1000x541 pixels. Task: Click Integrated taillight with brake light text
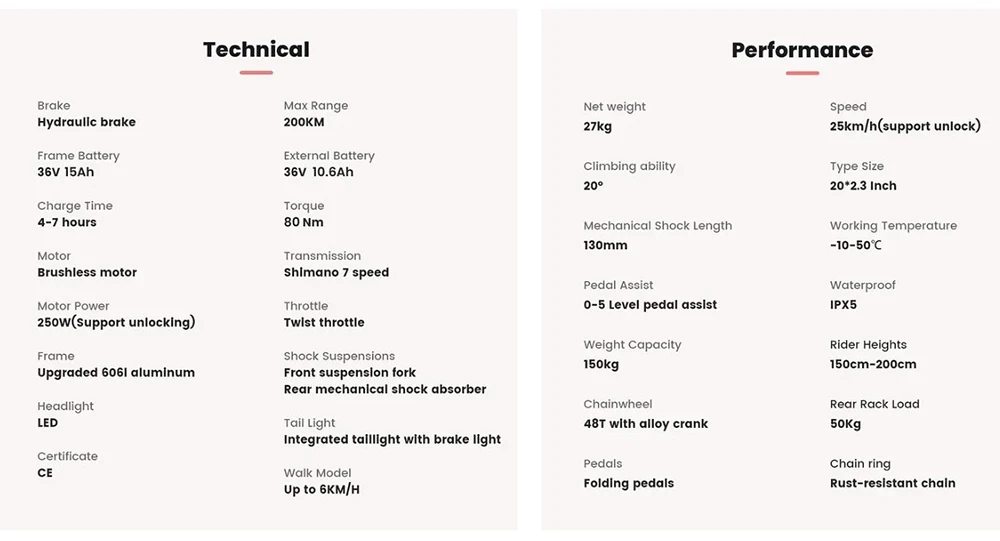tap(392, 439)
